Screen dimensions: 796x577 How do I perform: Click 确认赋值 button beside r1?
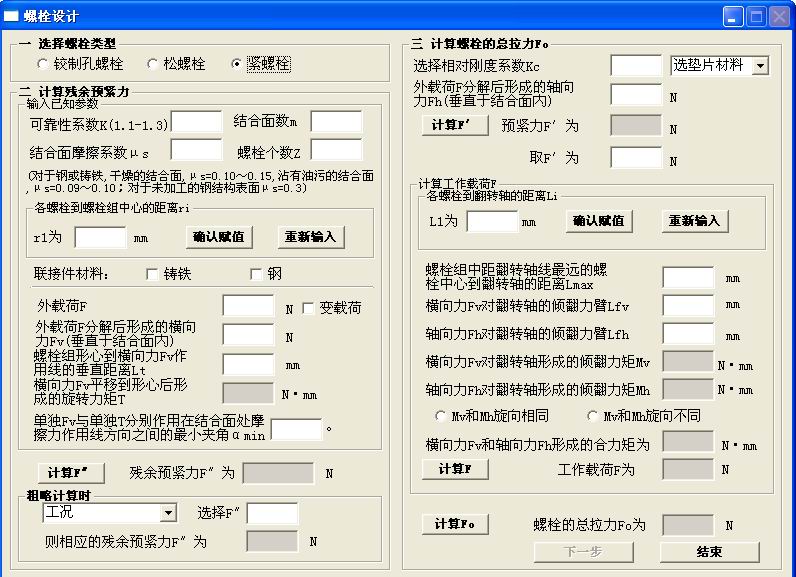tap(219, 237)
